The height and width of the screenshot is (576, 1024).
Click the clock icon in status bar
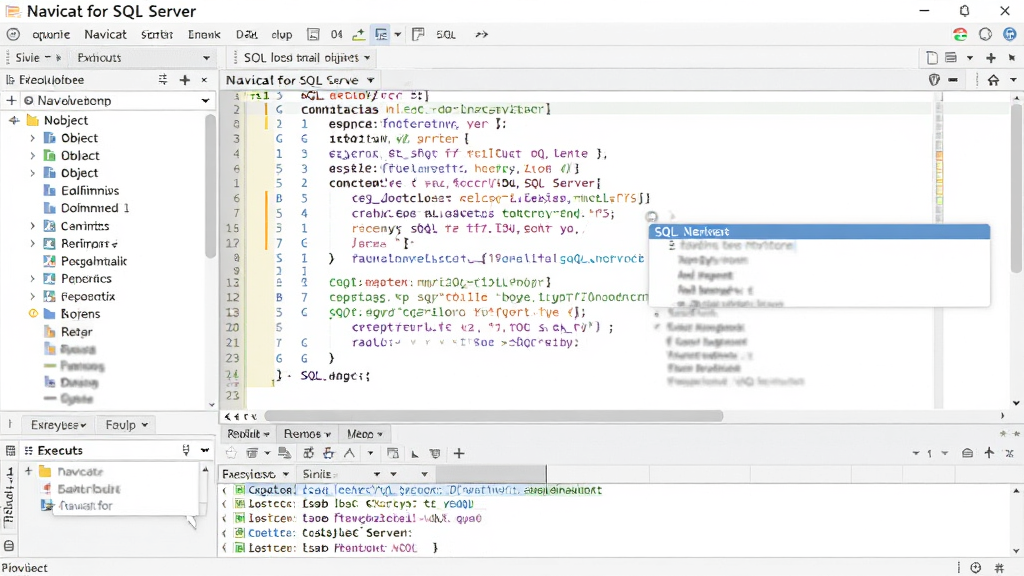pyautogui.click(x=976, y=568)
